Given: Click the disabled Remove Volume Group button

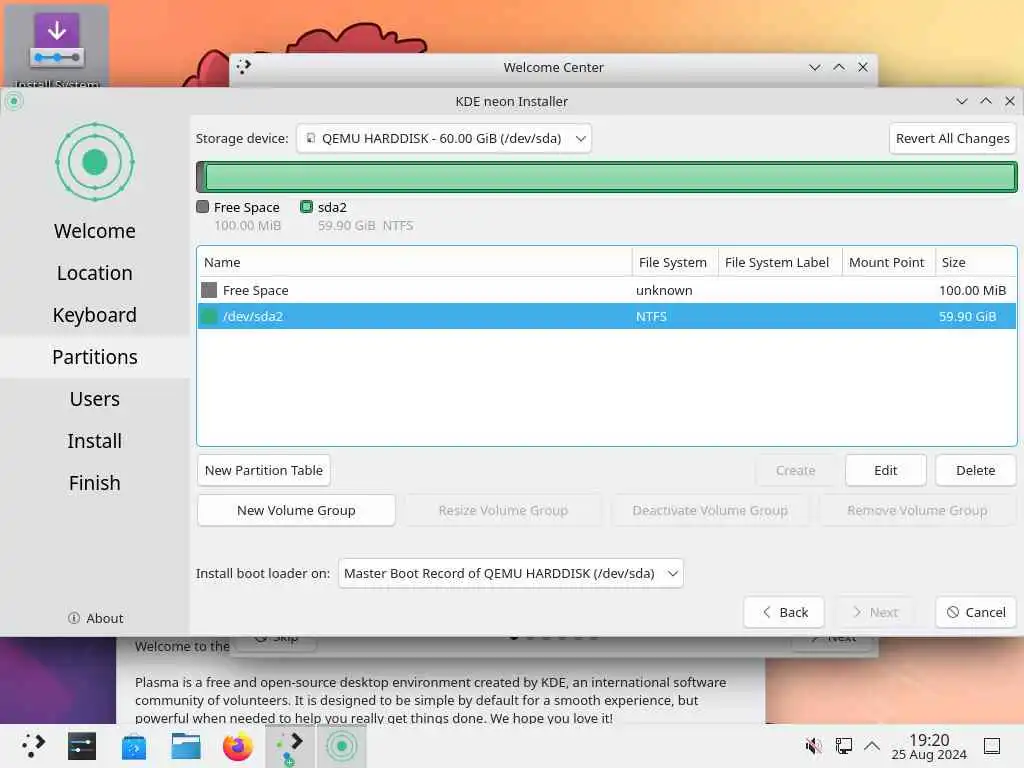Looking at the screenshot, I should tap(917, 510).
